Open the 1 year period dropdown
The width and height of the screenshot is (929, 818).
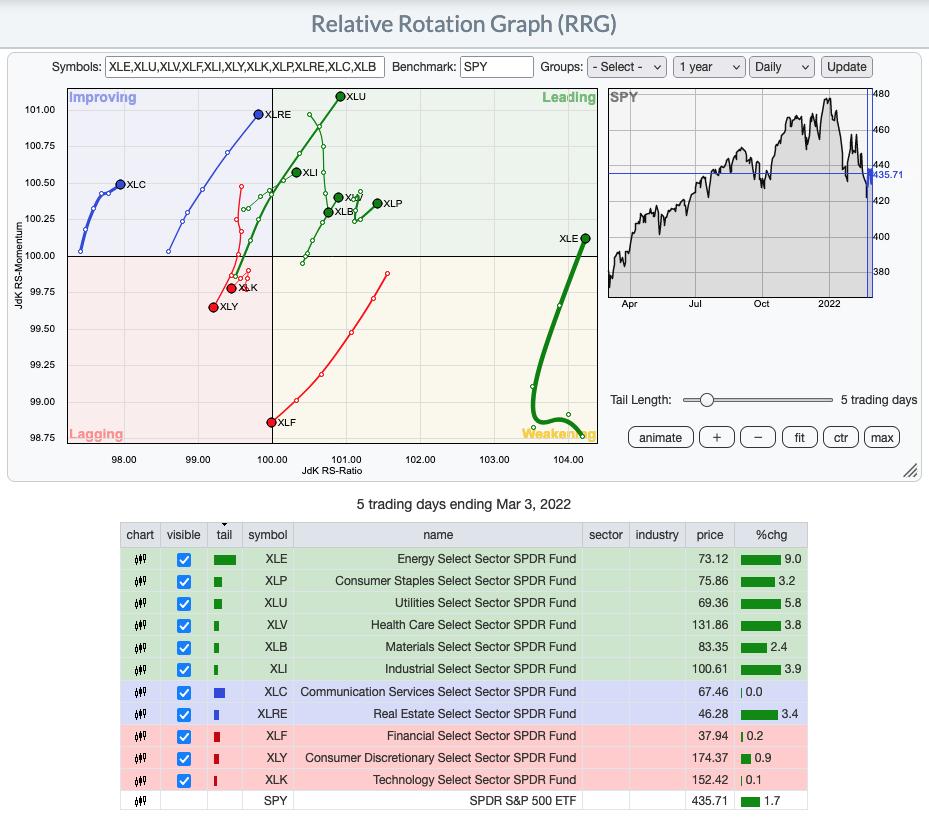click(x=709, y=67)
